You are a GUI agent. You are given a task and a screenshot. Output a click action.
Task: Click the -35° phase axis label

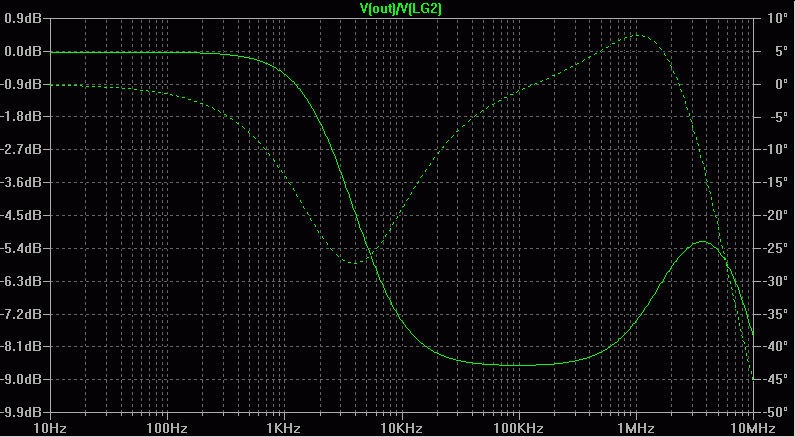pos(775,314)
